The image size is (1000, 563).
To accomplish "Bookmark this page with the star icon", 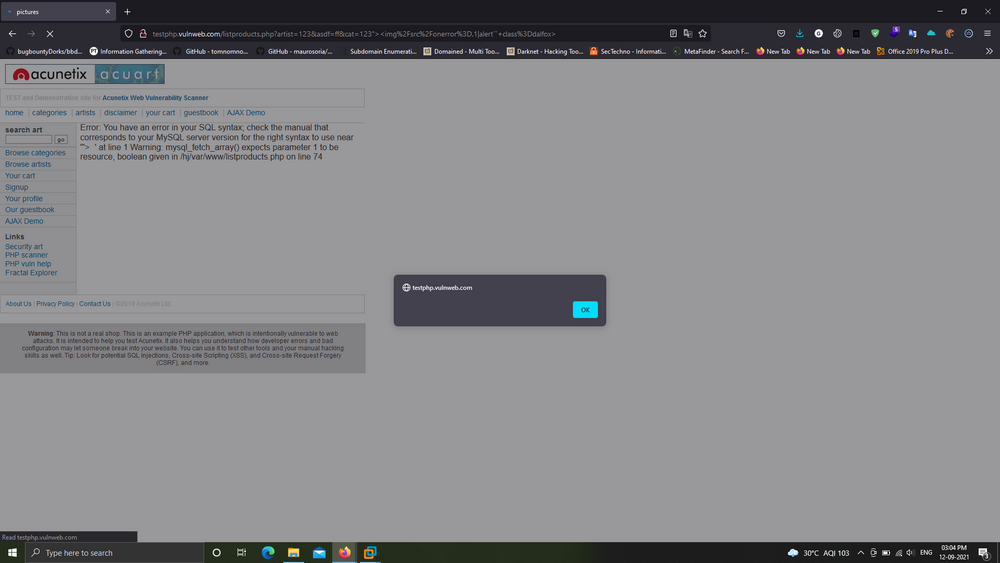I will pyautogui.click(x=702, y=34).
